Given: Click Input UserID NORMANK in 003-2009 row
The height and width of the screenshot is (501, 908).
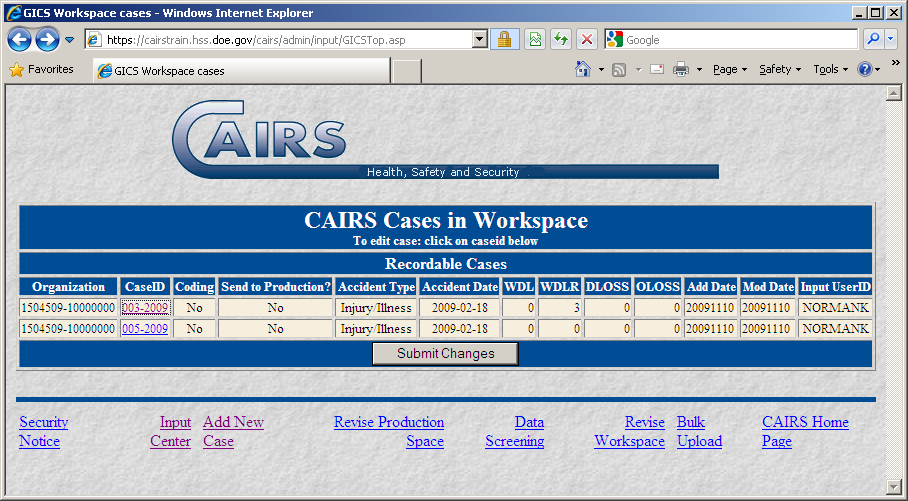Looking at the screenshot, I should 836,308.
